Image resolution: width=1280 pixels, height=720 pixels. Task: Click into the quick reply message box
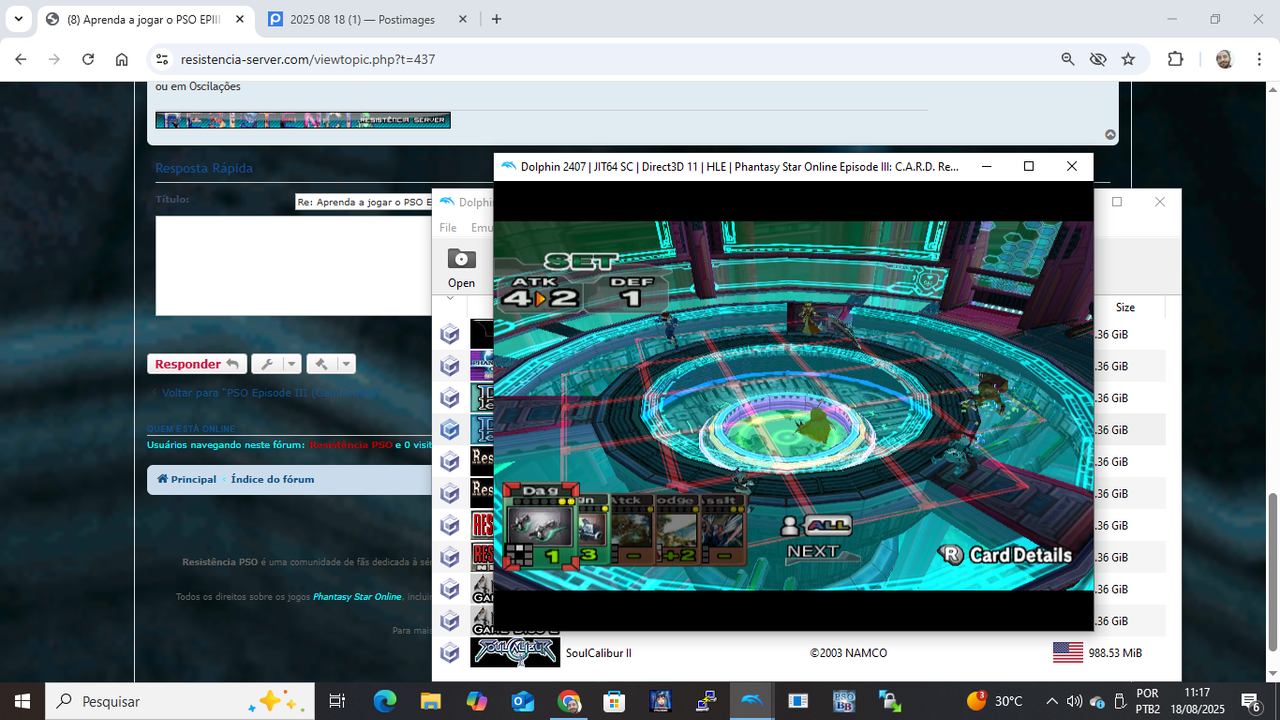(x=294, y=265)
